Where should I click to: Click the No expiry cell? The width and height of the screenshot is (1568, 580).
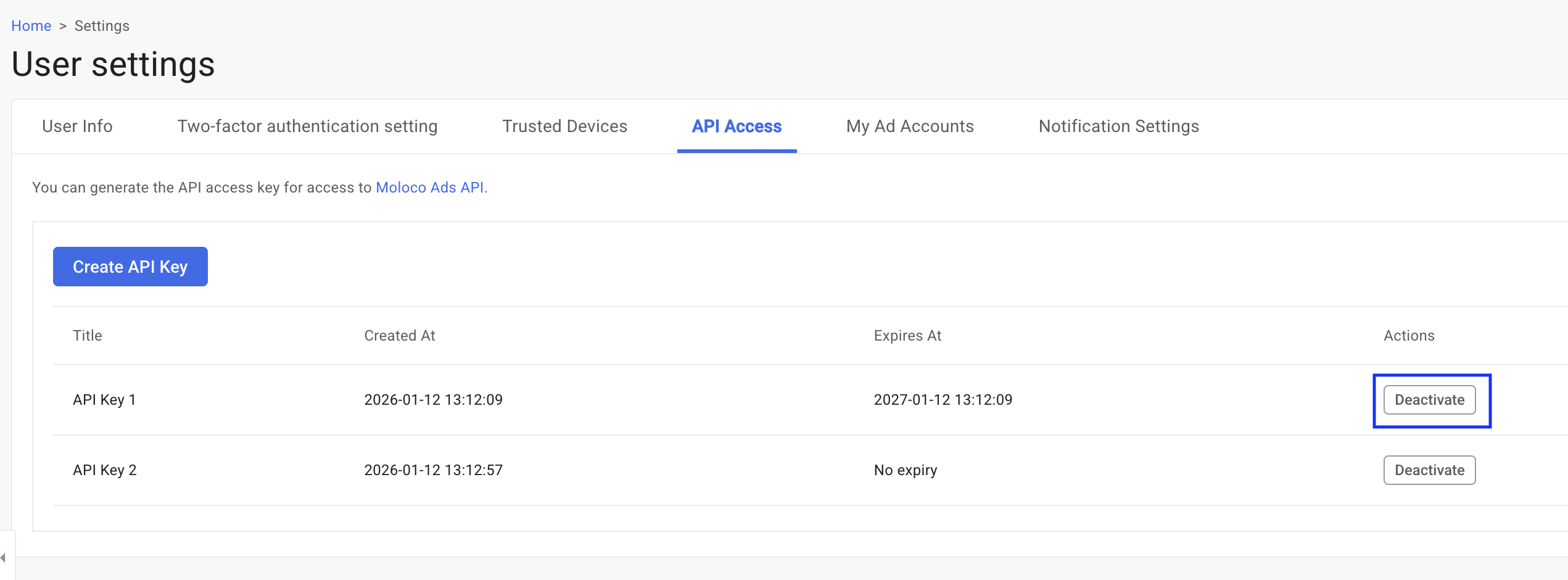coord(905,470)
